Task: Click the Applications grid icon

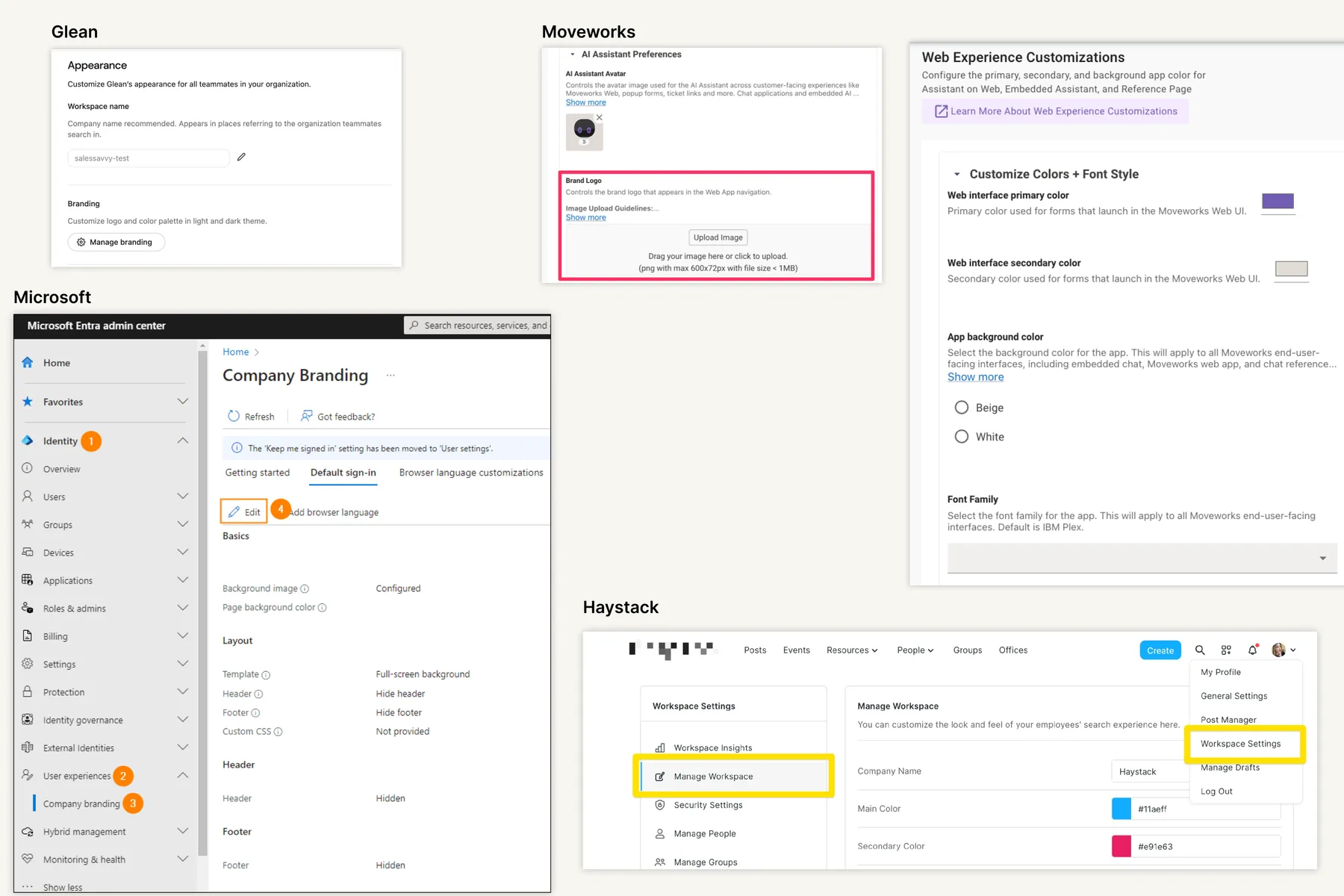Action: pyautogui.click(x=28, y=579)
